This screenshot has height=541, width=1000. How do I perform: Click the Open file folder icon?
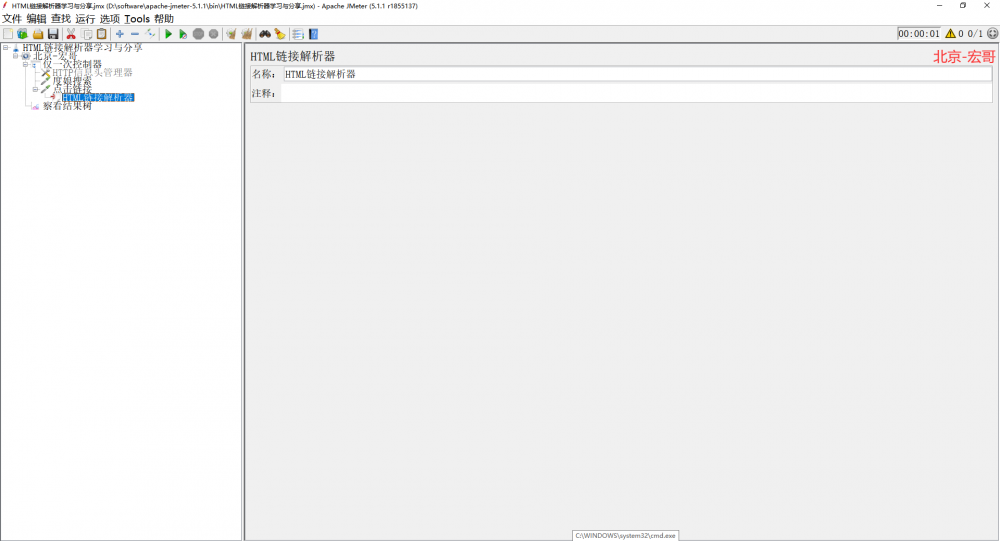point(38,34)
